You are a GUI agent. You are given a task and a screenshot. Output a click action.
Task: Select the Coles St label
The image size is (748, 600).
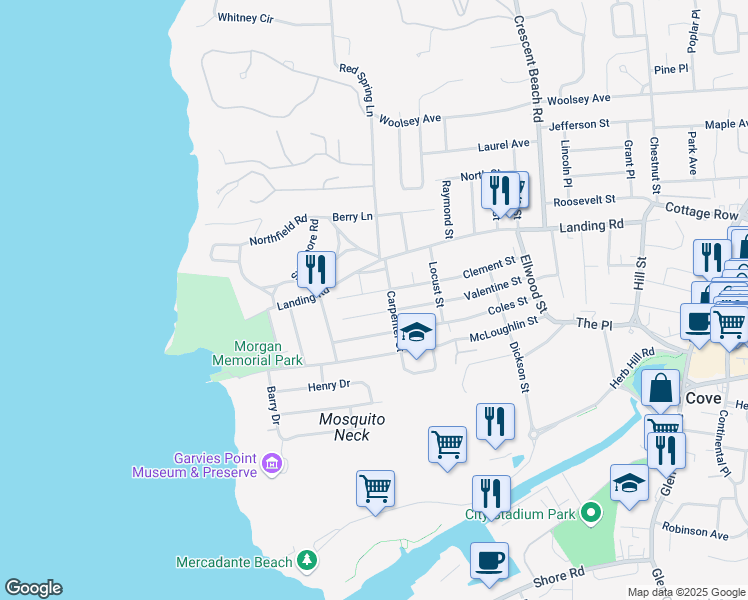508,305
